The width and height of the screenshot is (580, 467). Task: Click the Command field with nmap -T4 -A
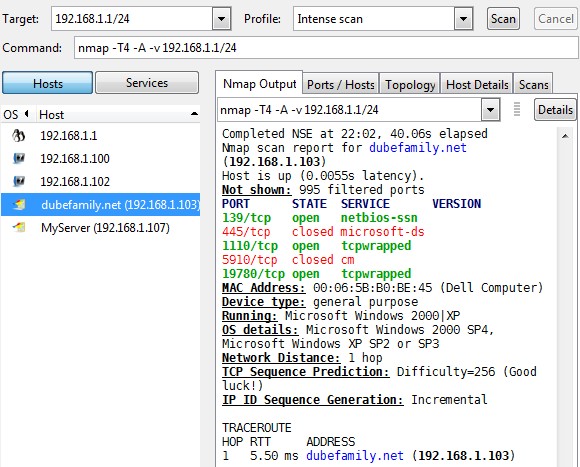click(x=326, y=48)
